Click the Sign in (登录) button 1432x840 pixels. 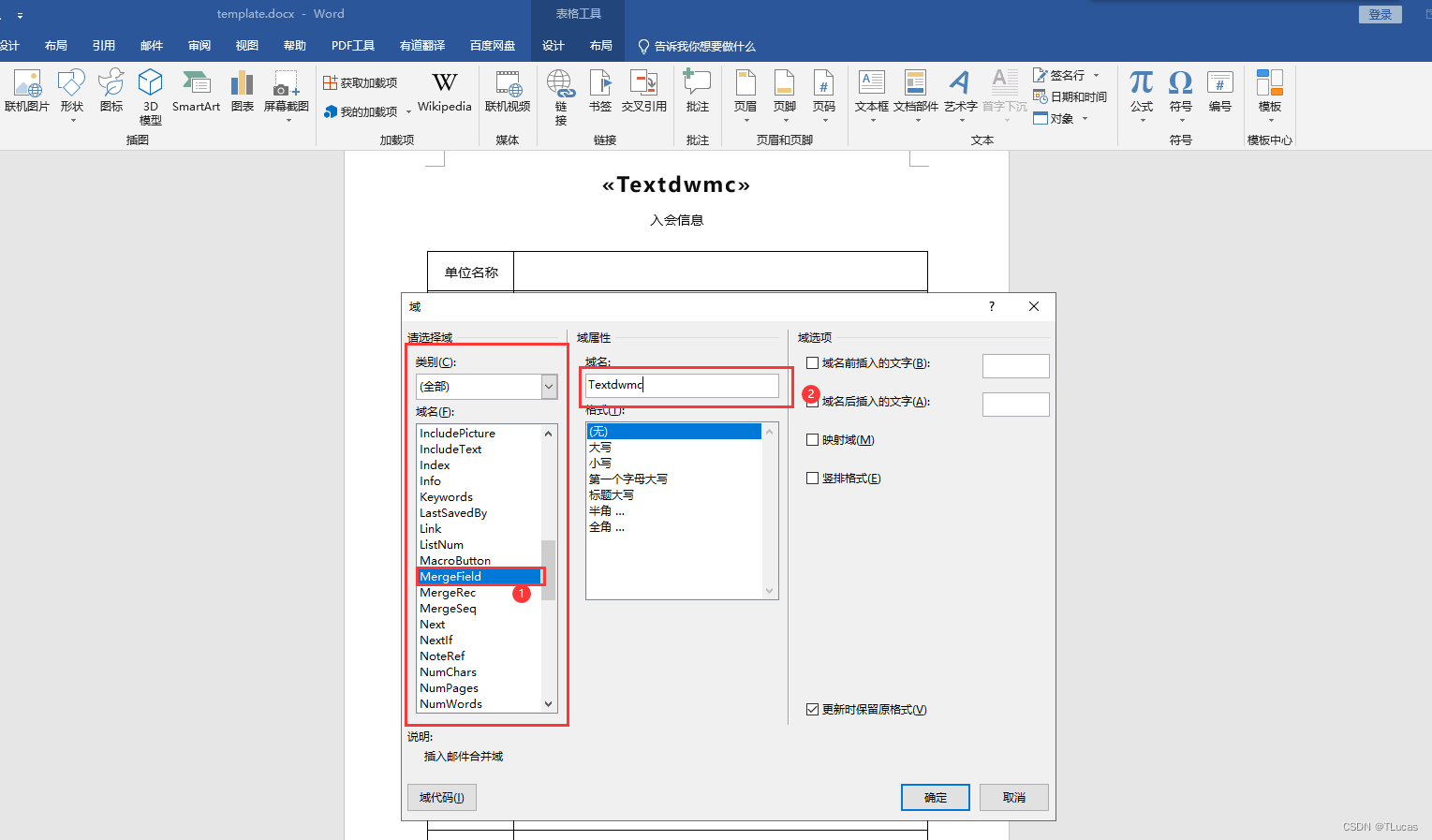[x=1380, y=15]
